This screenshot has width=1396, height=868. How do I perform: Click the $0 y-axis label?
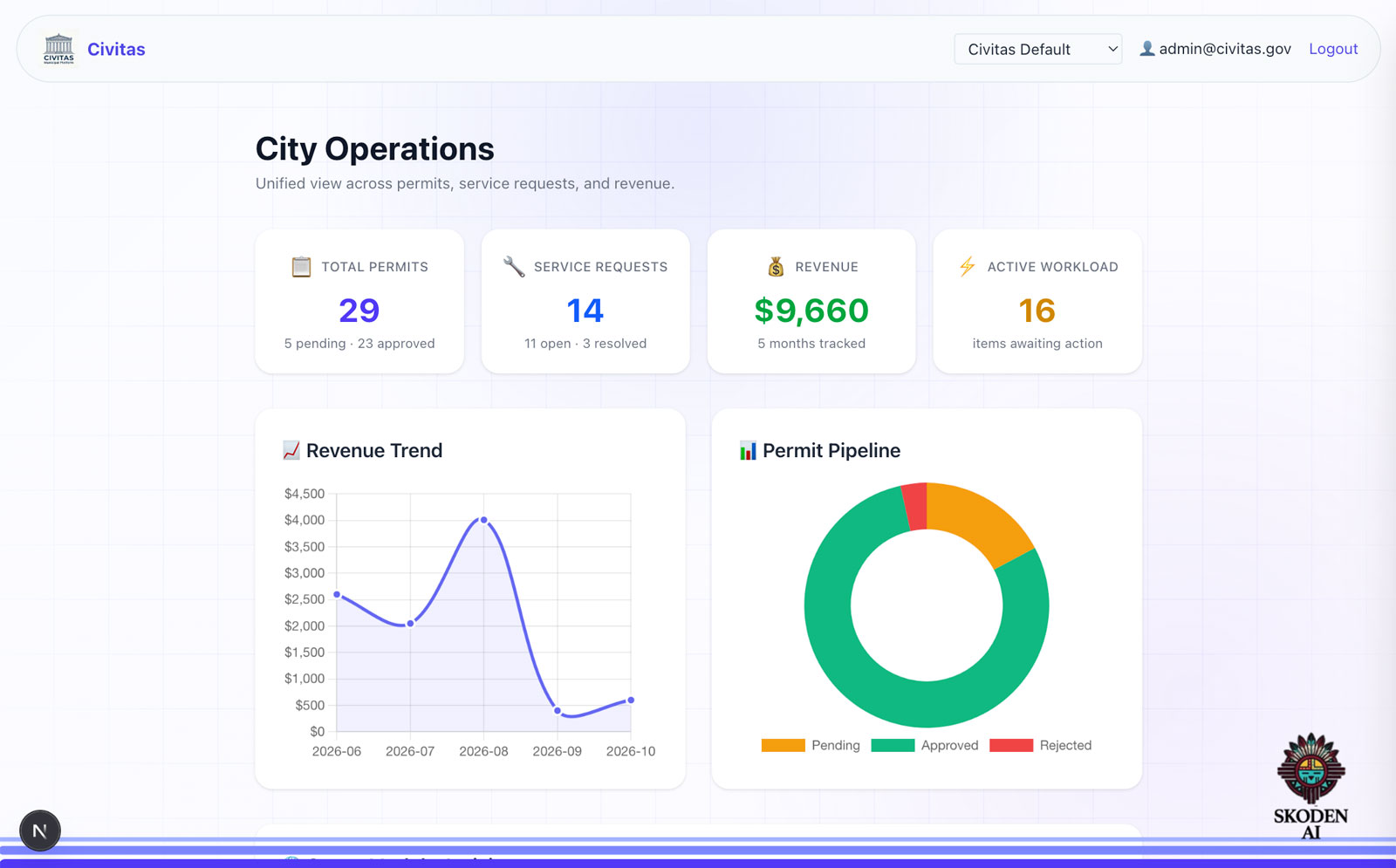[x=318, y=731]
